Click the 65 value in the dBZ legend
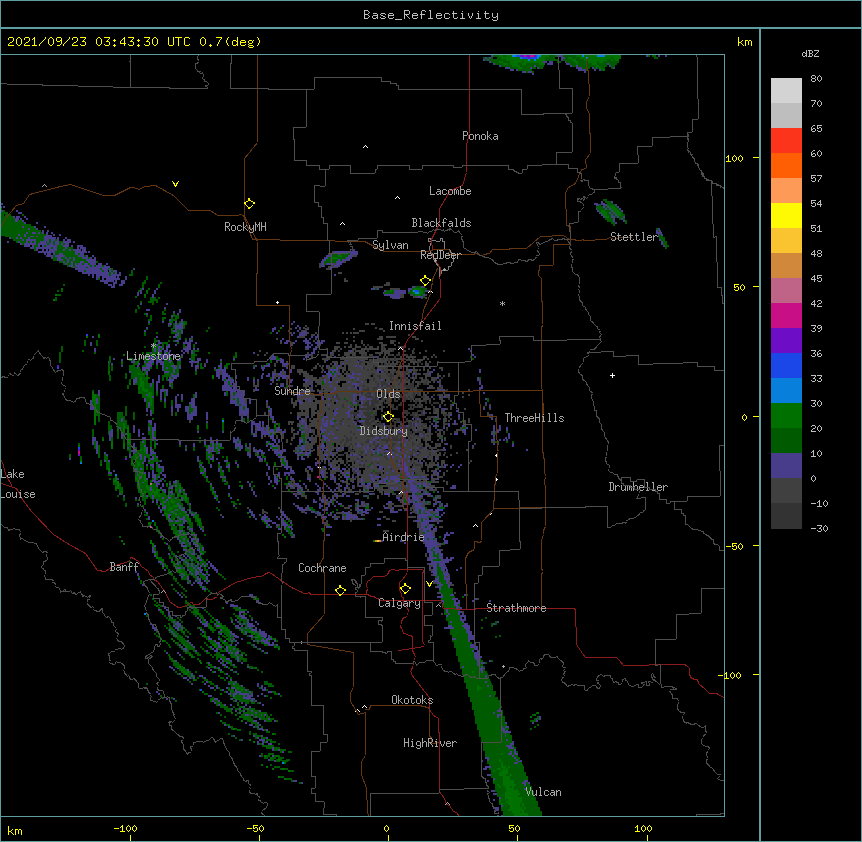Screen dimensions: 862x842 816,128
